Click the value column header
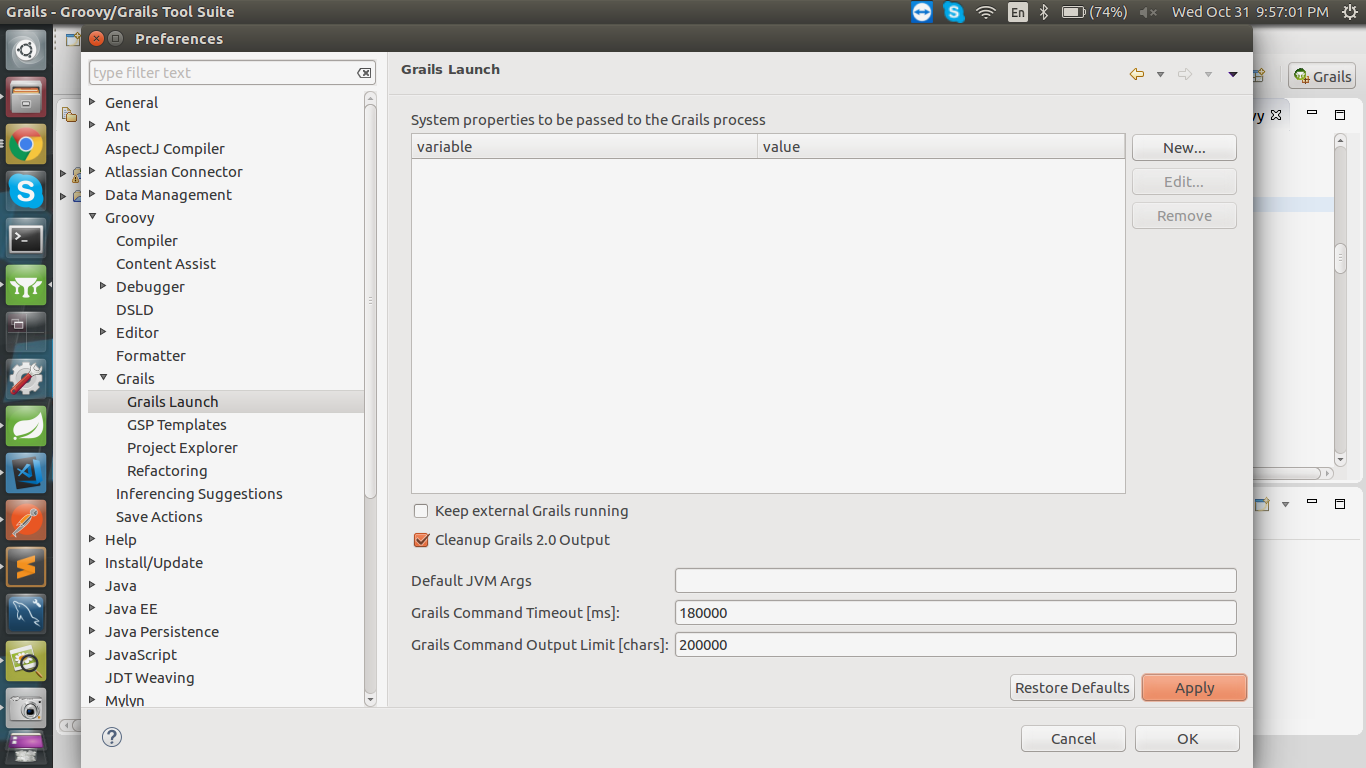Image resolution: width=1366 pixels, height=768 pixels. pyautogui.click(x=941, y=147)
